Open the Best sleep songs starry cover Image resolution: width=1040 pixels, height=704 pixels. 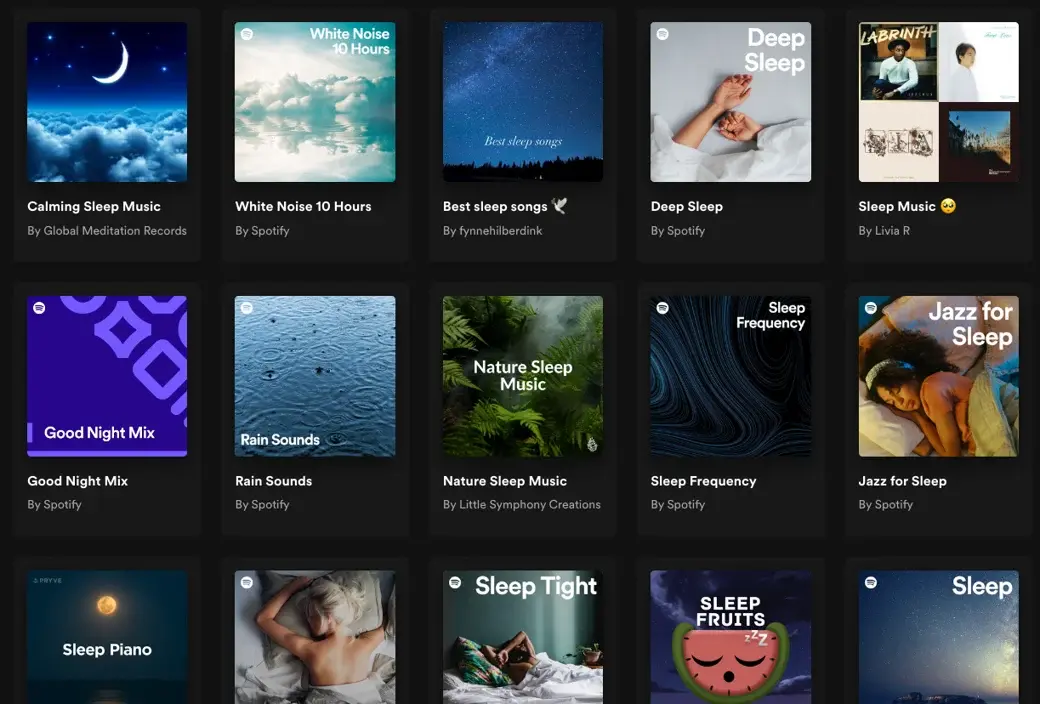[x=523, y=102]
